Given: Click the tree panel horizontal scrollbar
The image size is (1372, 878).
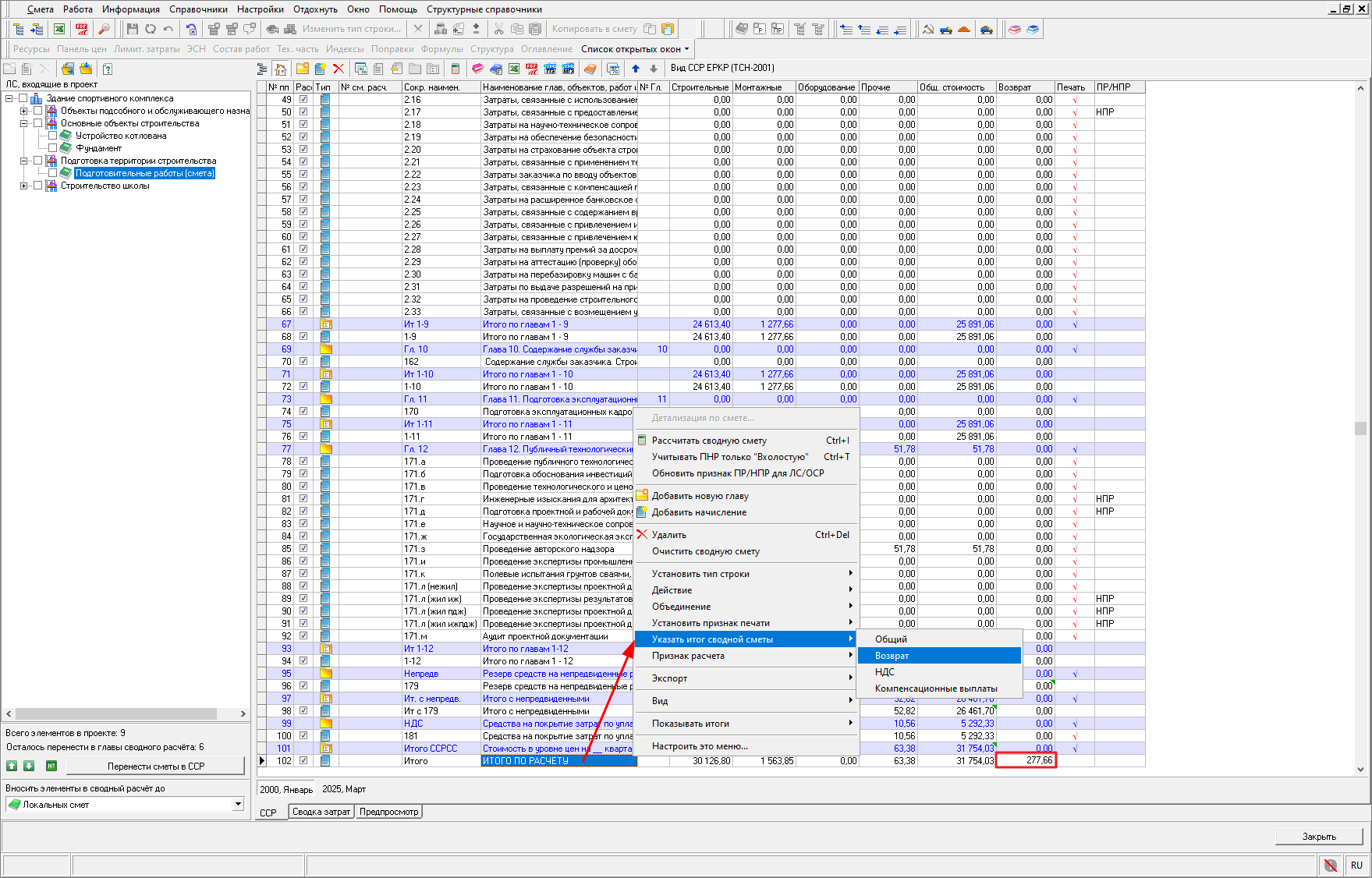Looking at the screenshot, I should tap(117, 713).
